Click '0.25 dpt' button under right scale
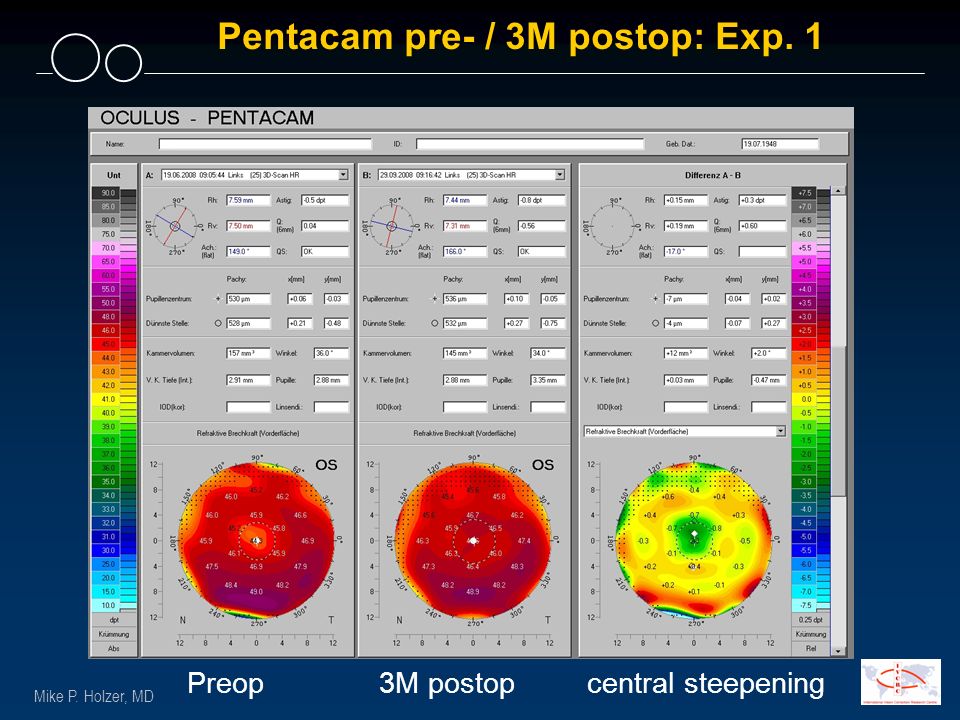960x720 pixels. click(x=811, y=620)
